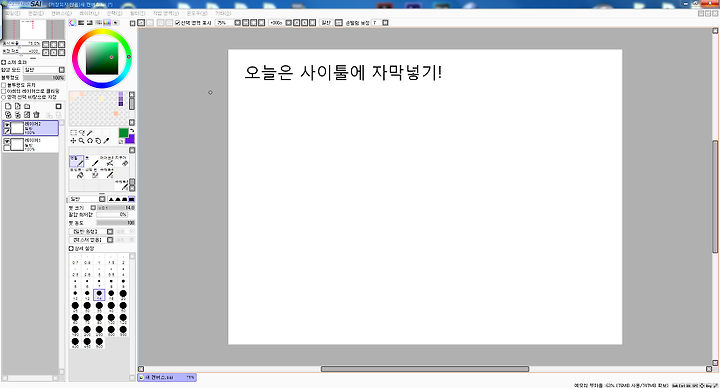
Task: Open the Edit menu
Action: pos(36,13)
